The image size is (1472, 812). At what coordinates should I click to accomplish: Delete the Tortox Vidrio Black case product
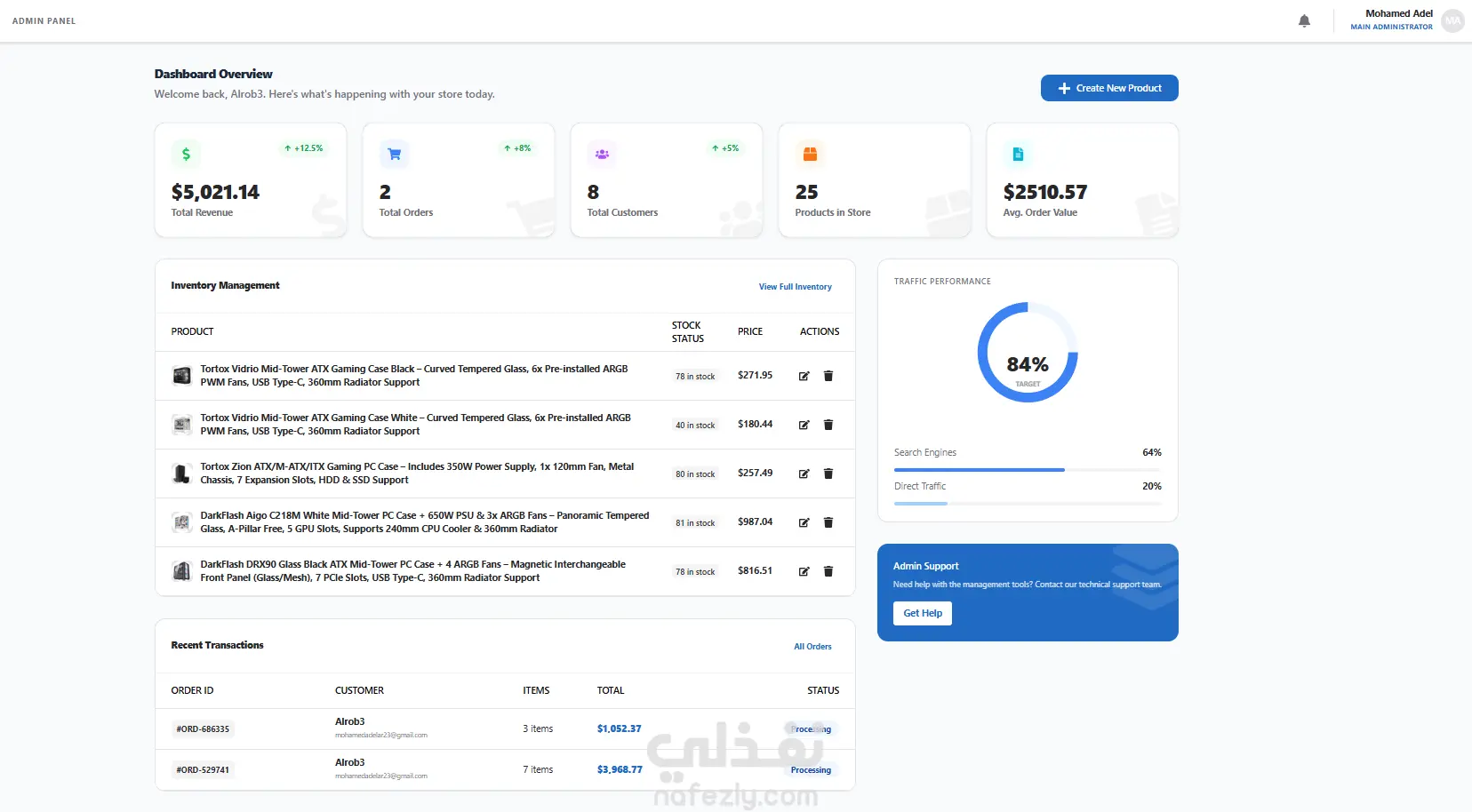point(828,376)
